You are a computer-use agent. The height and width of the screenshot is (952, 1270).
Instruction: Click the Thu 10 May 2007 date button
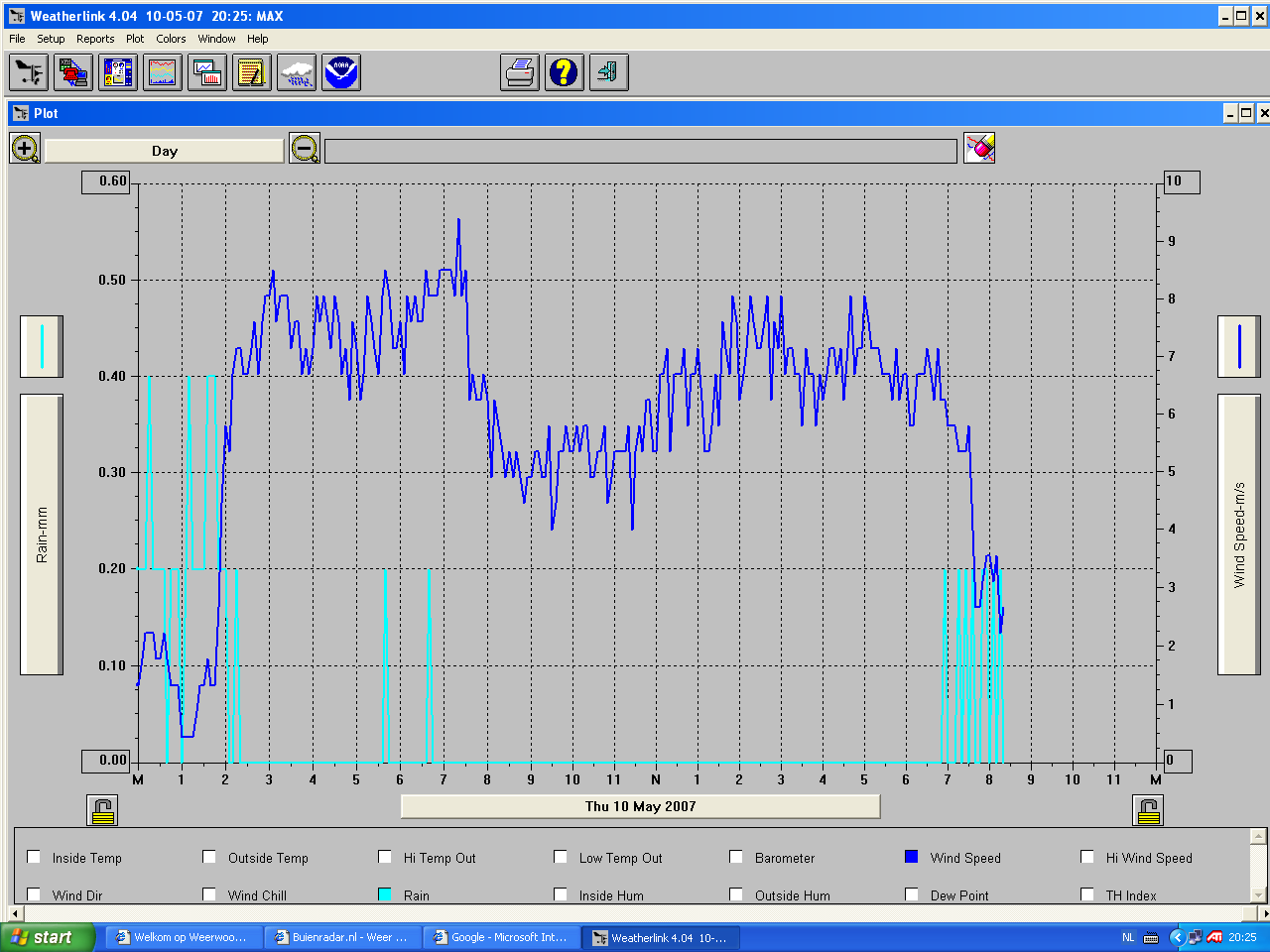point(640,806)
